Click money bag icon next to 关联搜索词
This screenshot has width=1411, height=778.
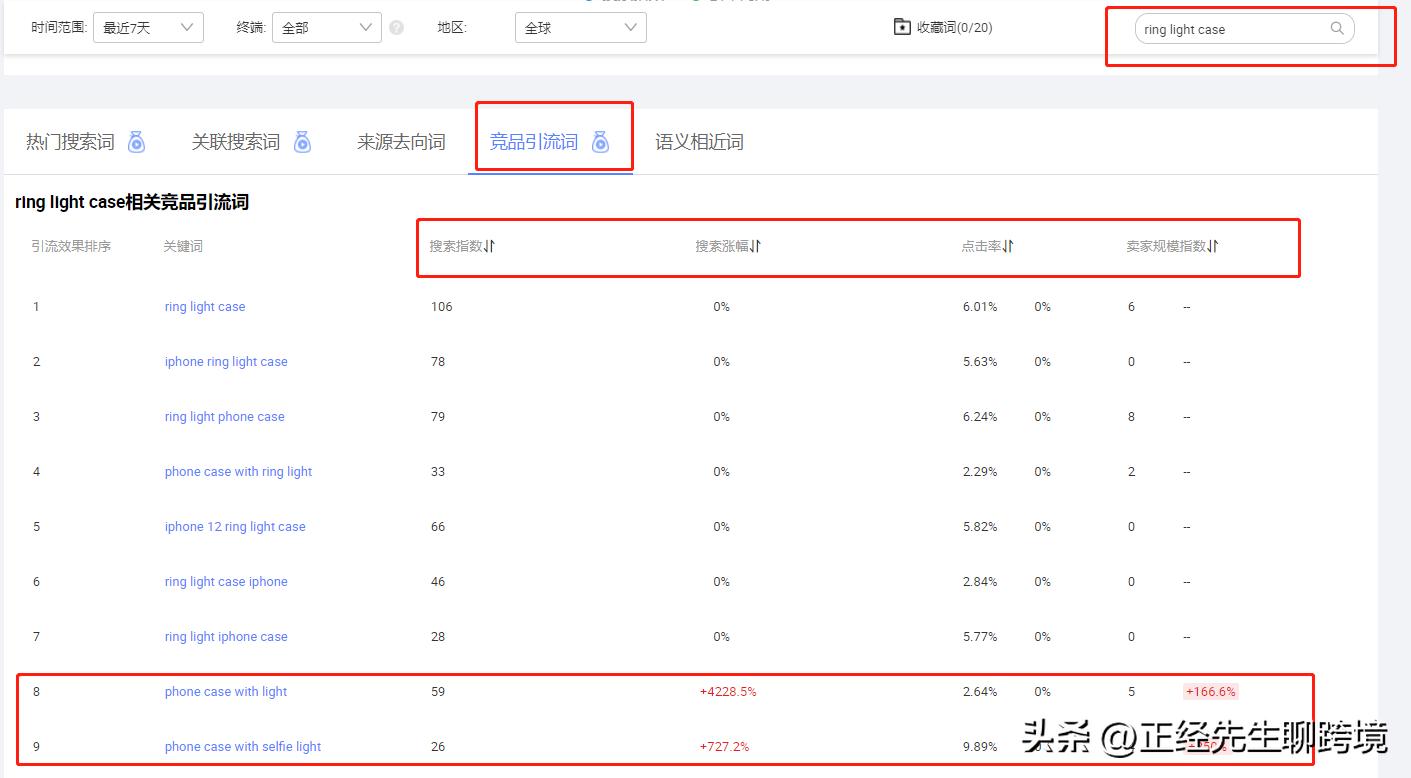(x=302, y=142)
